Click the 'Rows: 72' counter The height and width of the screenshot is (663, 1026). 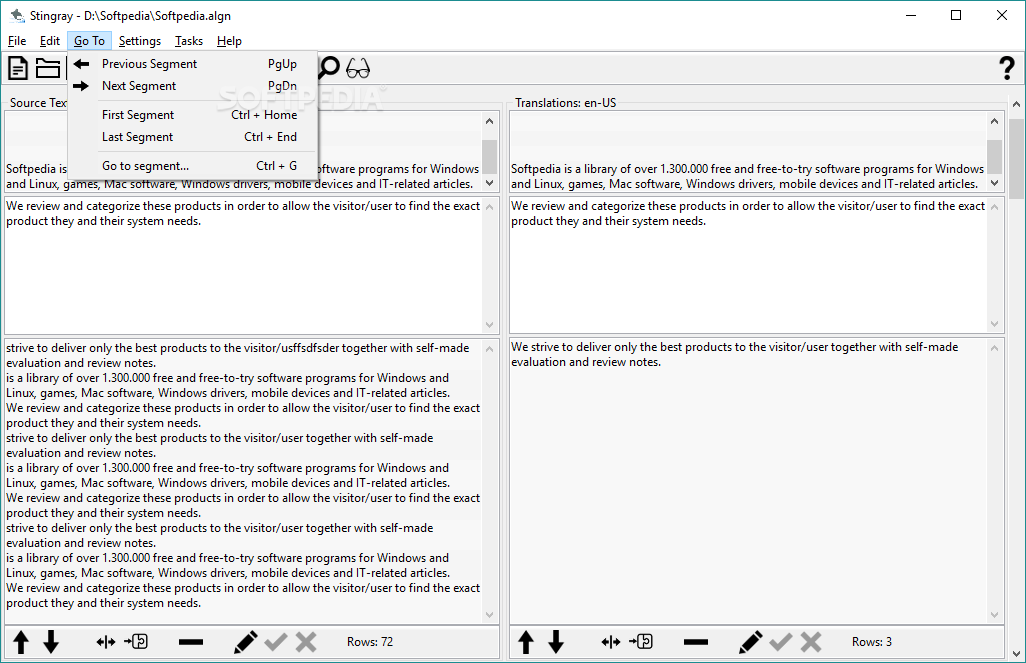370,642
